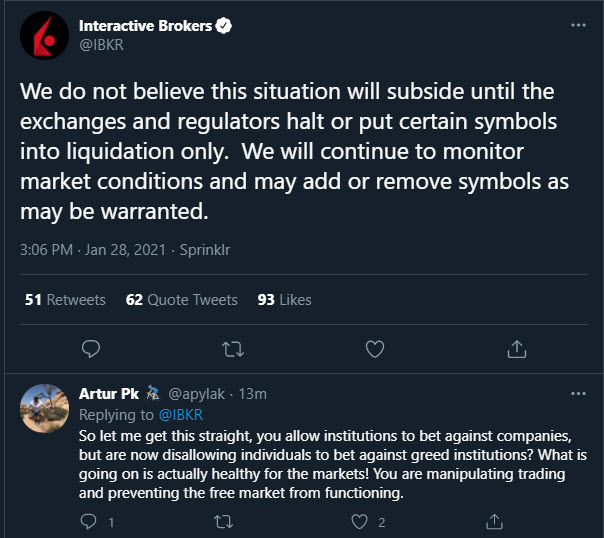The width and height of the screenshot is (604, 538).
Task: View the 93 Likes list
Action: [284, 299]
